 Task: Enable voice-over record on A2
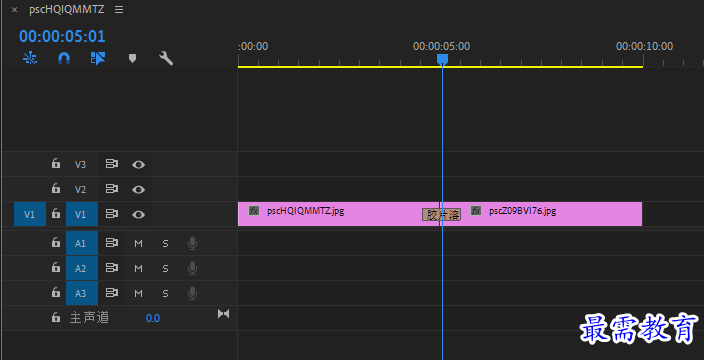pos(192,268)
